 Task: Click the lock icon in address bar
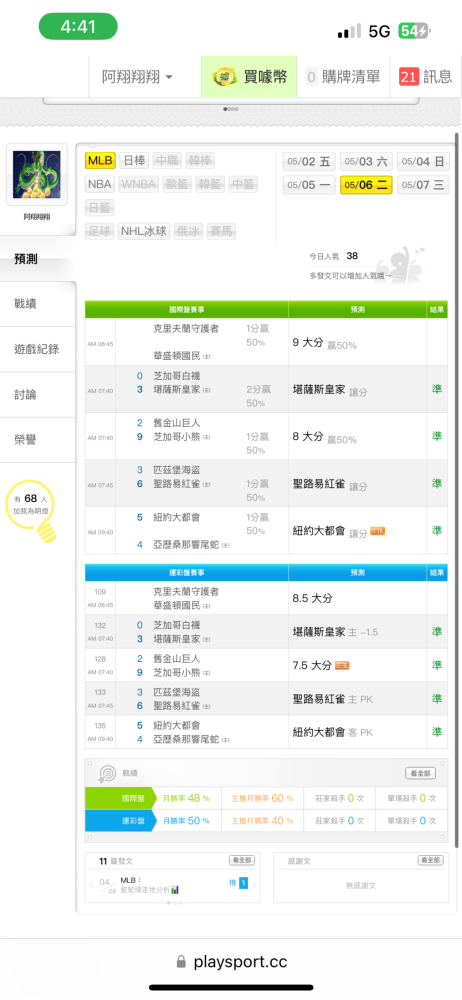(182, 962)
